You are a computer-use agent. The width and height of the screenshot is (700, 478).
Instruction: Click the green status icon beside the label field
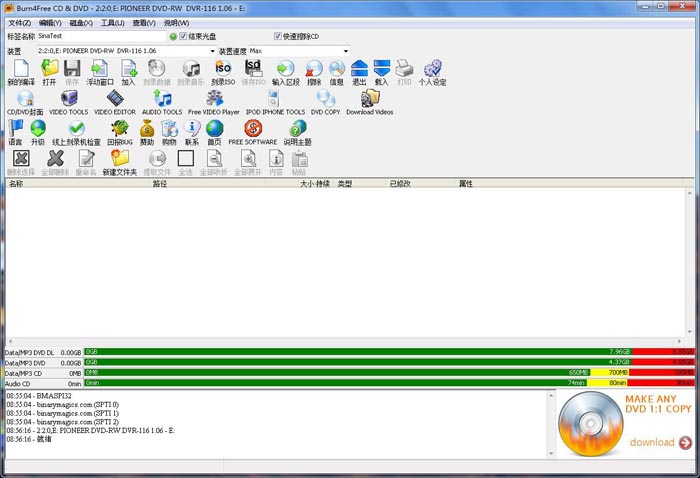click(173, 36)
